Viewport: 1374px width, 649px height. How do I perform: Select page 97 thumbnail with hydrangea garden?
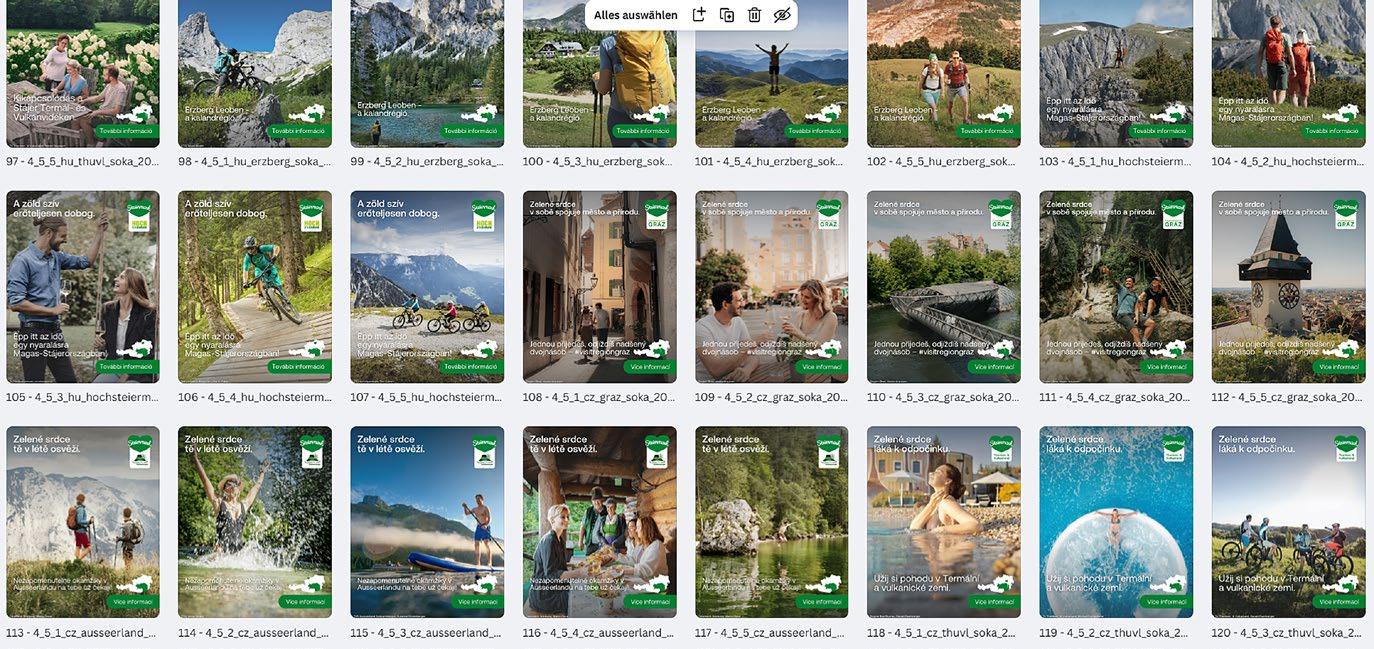[x=83, y=73]
